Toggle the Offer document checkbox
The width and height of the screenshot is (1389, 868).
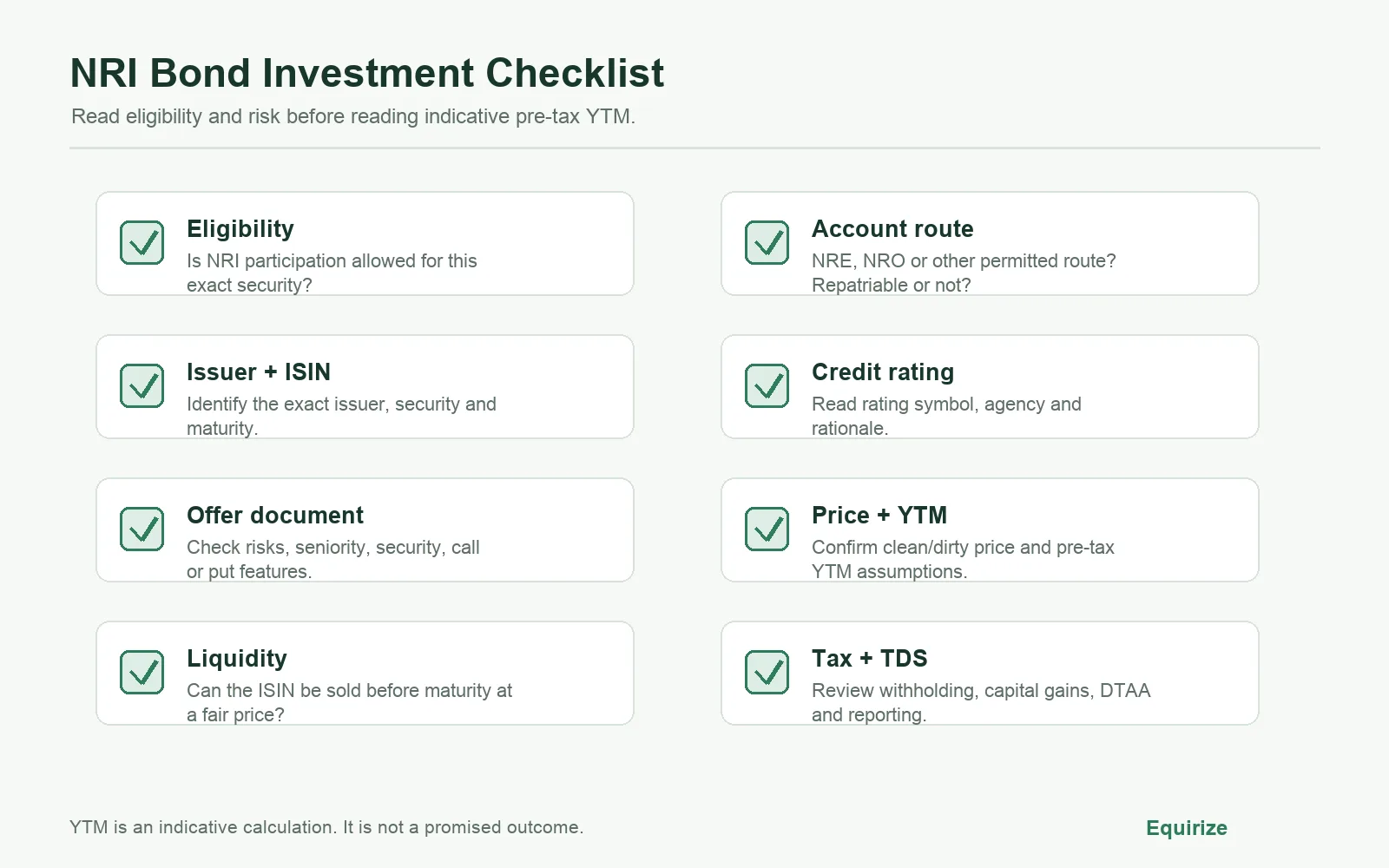[142, 529]
